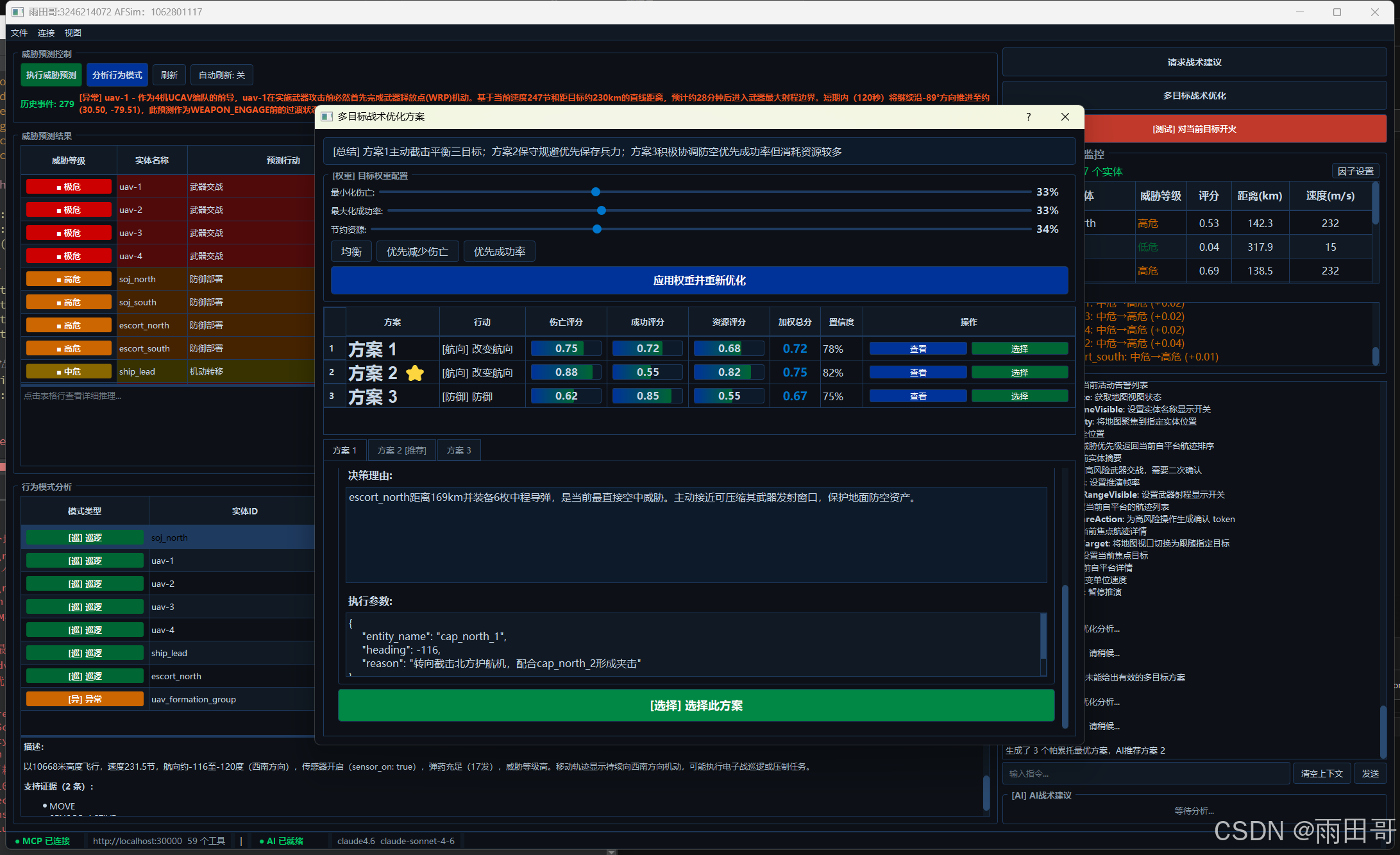Click green 选择此方案 button
Viewport: 1400px width, 855px height.
[696, 706]
